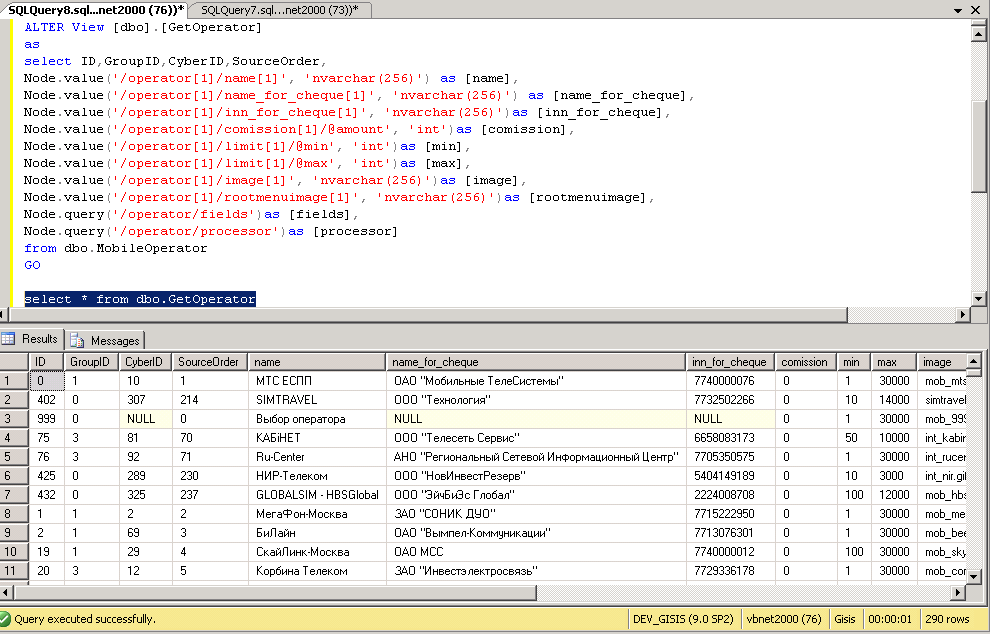The width and height of the screenshot is (990, 634).
Task: Select the CyberID column header
Action: (145, 362)
